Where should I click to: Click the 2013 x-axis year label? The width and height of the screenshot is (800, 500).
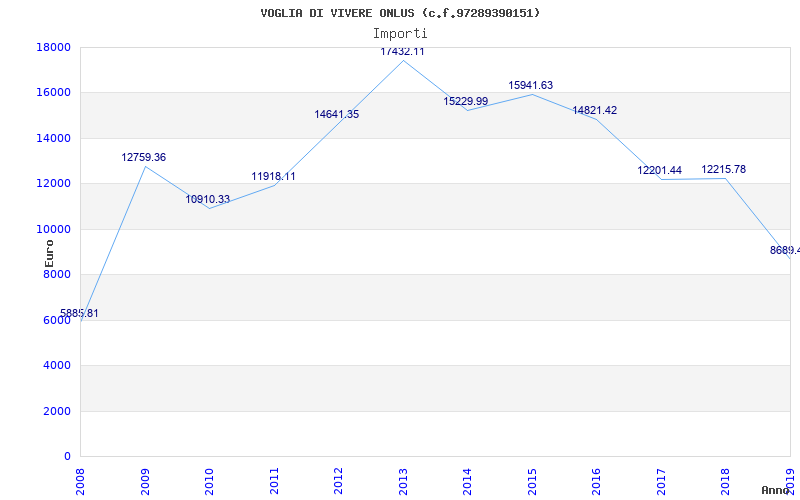pos(403,482)
